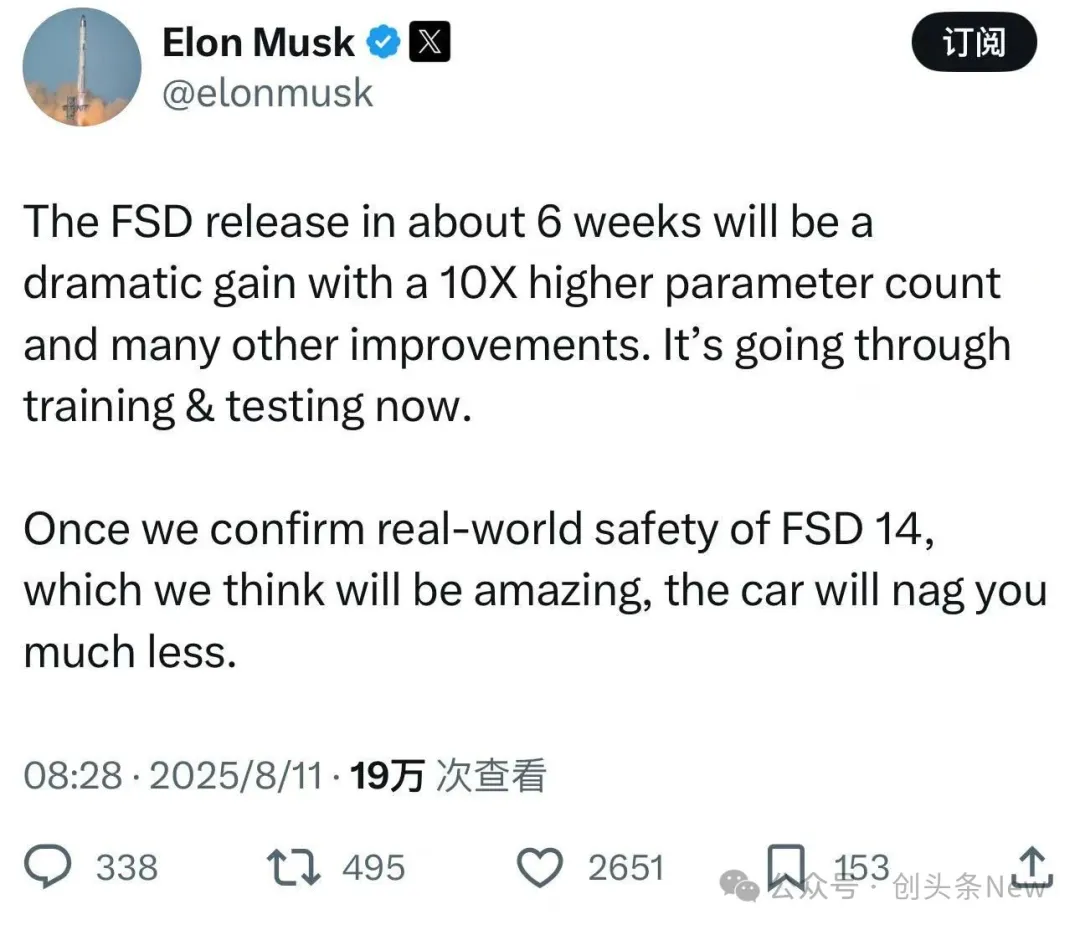Open Elon Musk's rocket profile avatar
Screen dimensions: 1080x930
(82, 69)
